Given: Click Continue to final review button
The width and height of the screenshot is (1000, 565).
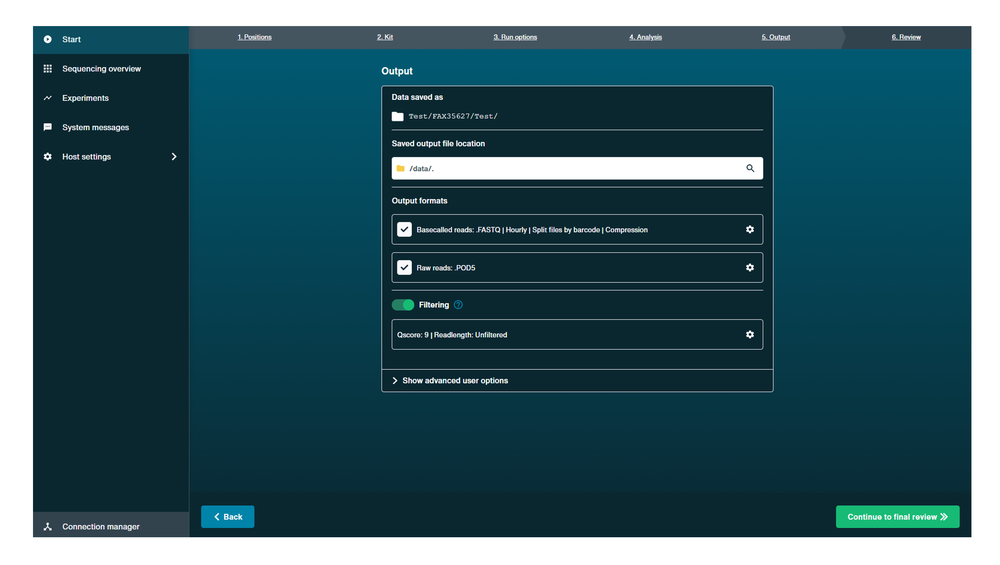Looking at the screenshot, I should (897, 517).
